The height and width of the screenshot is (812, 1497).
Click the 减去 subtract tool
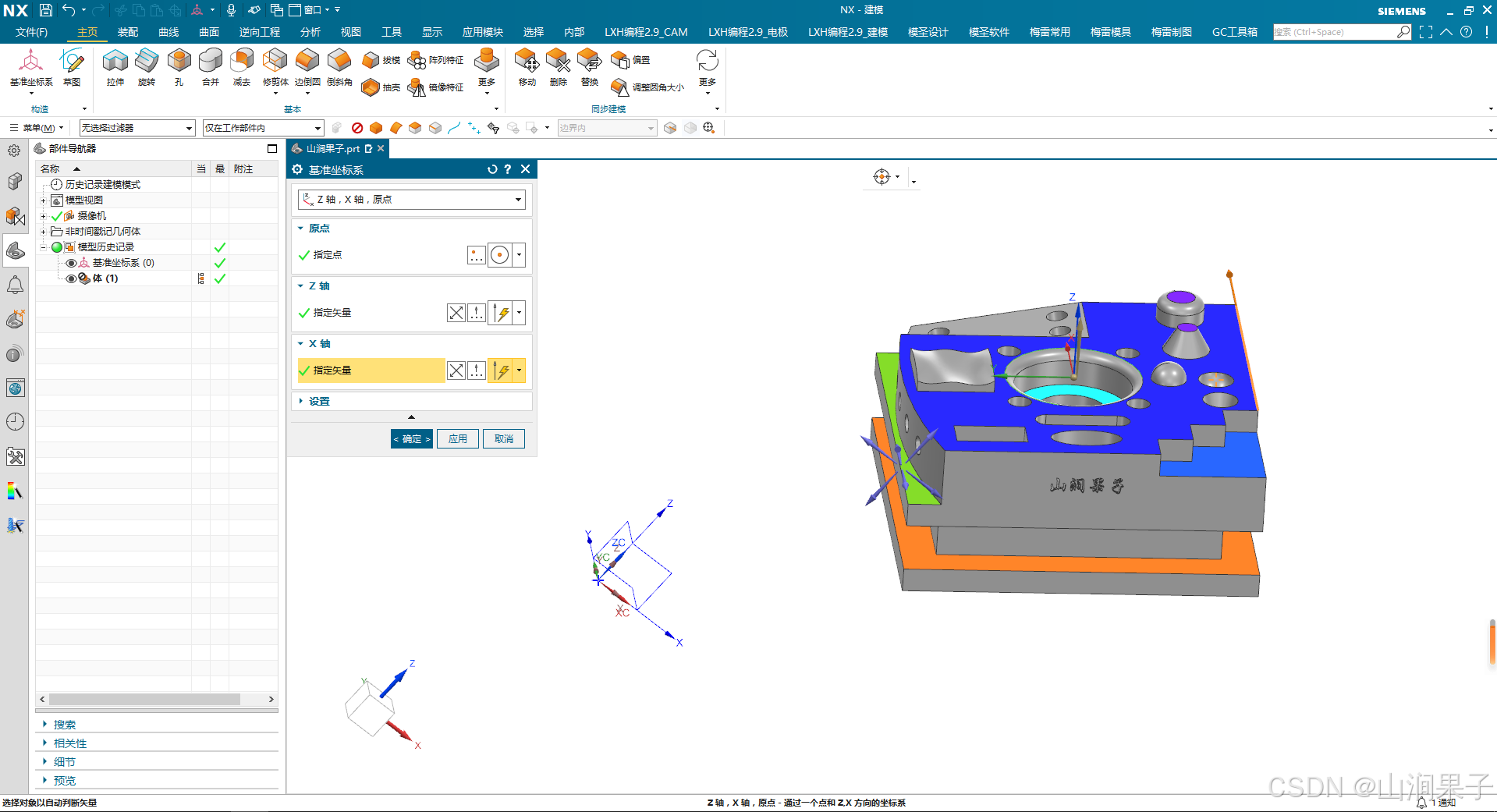[x=242, y=67]
